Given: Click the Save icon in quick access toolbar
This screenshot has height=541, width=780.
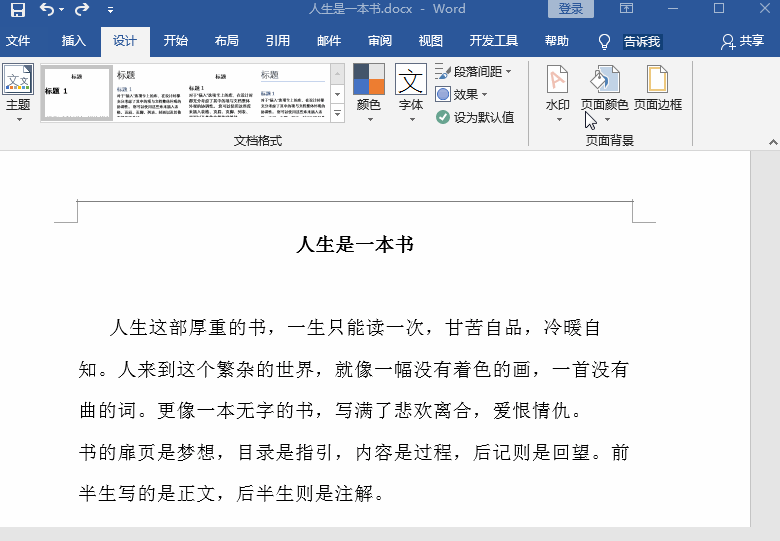Looking at the screenshot, I should (x=17, y=10).
